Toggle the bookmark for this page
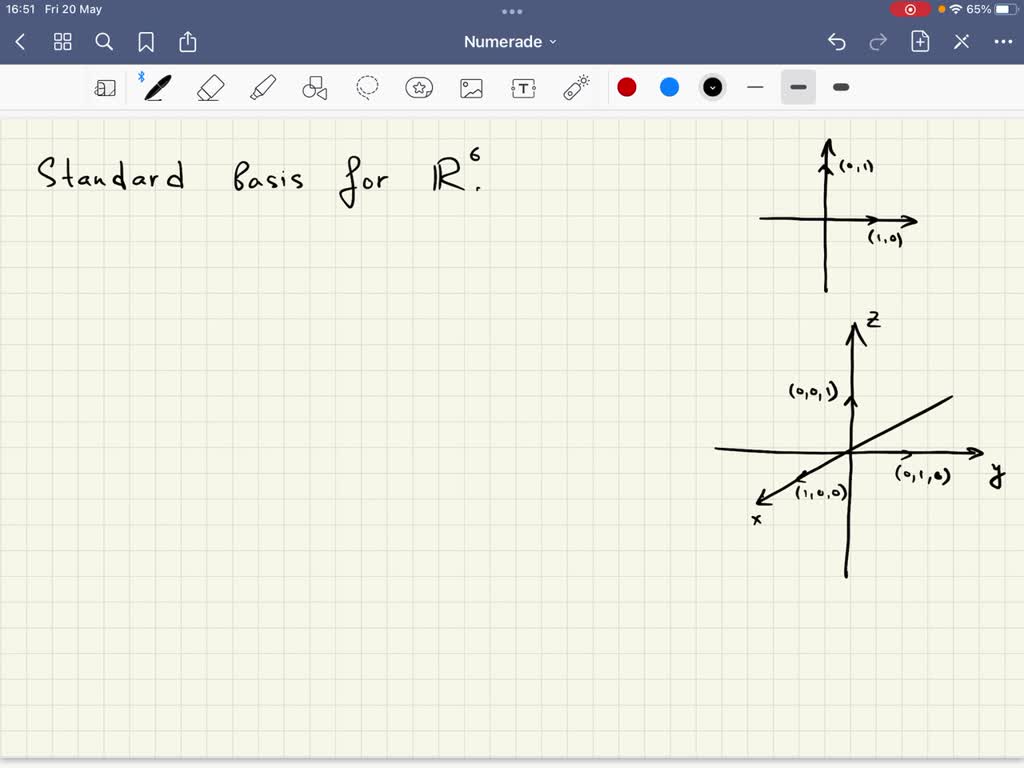Image resolution: width=1024 pixels, height=768 pixels. [146, 42]
